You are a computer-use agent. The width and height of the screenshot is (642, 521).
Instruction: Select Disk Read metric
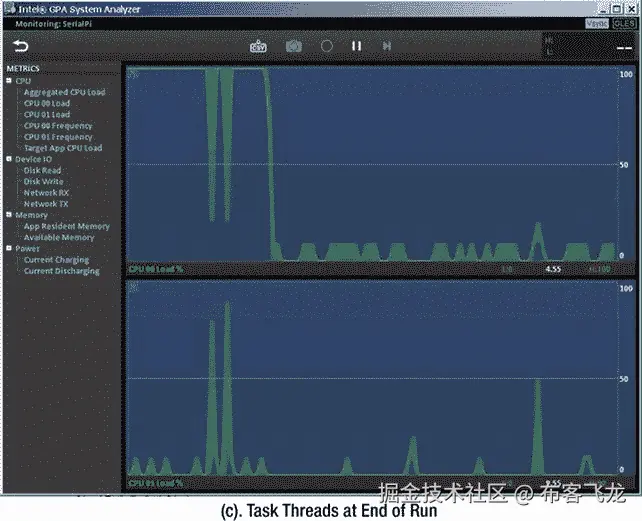tap(42, 170)
